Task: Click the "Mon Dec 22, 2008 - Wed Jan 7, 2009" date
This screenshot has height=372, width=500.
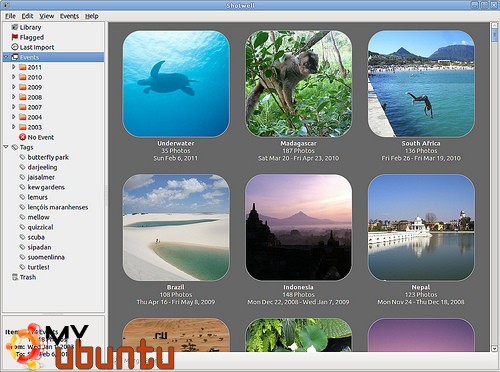Action: coord(298,302)
